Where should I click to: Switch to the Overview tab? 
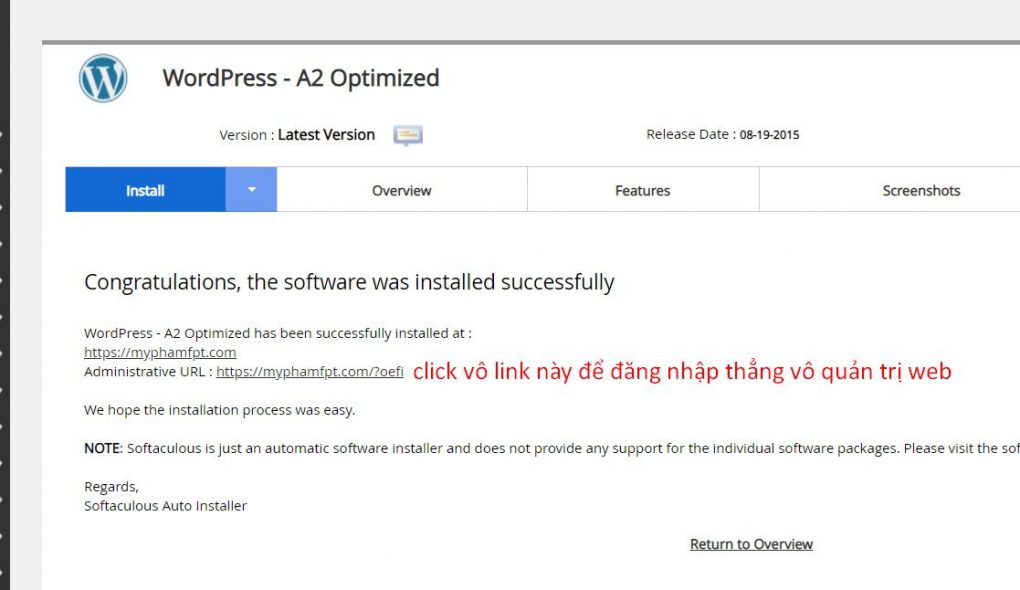pyautogui.click(x=401, y=190)
